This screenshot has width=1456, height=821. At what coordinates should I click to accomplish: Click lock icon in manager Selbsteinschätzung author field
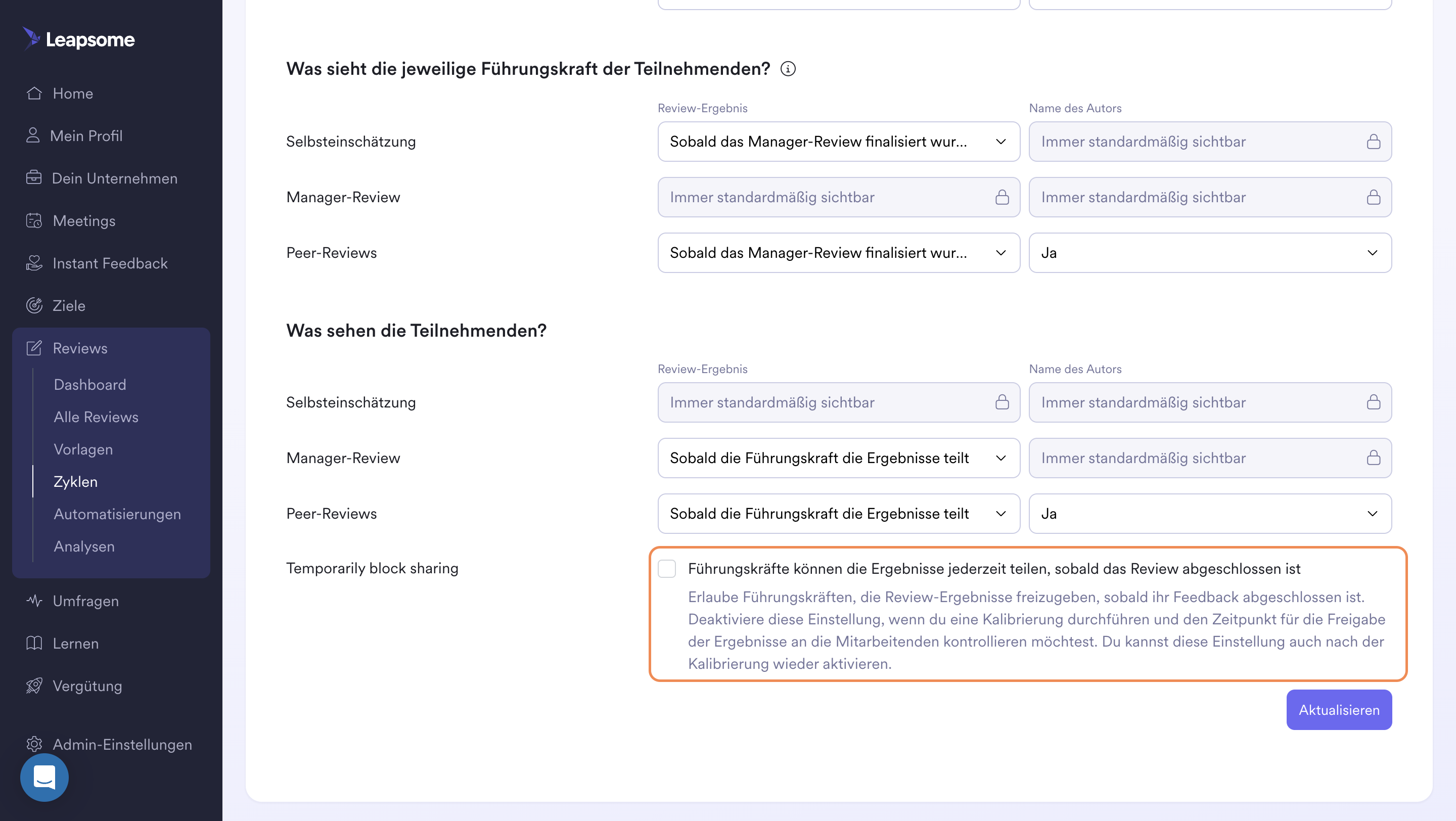click(x=1374, y=141)
